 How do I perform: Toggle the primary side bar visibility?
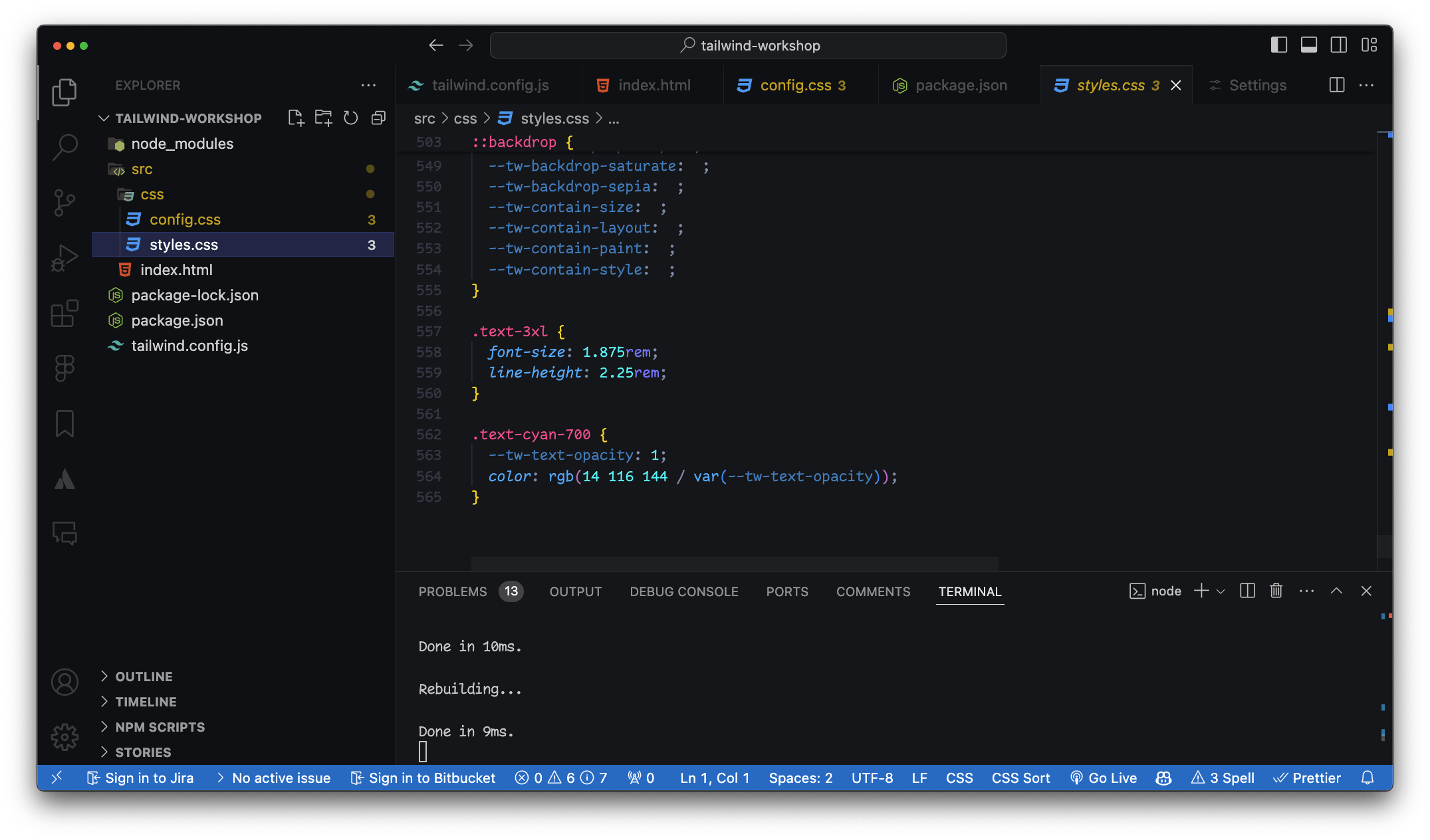pos(1278,45)
